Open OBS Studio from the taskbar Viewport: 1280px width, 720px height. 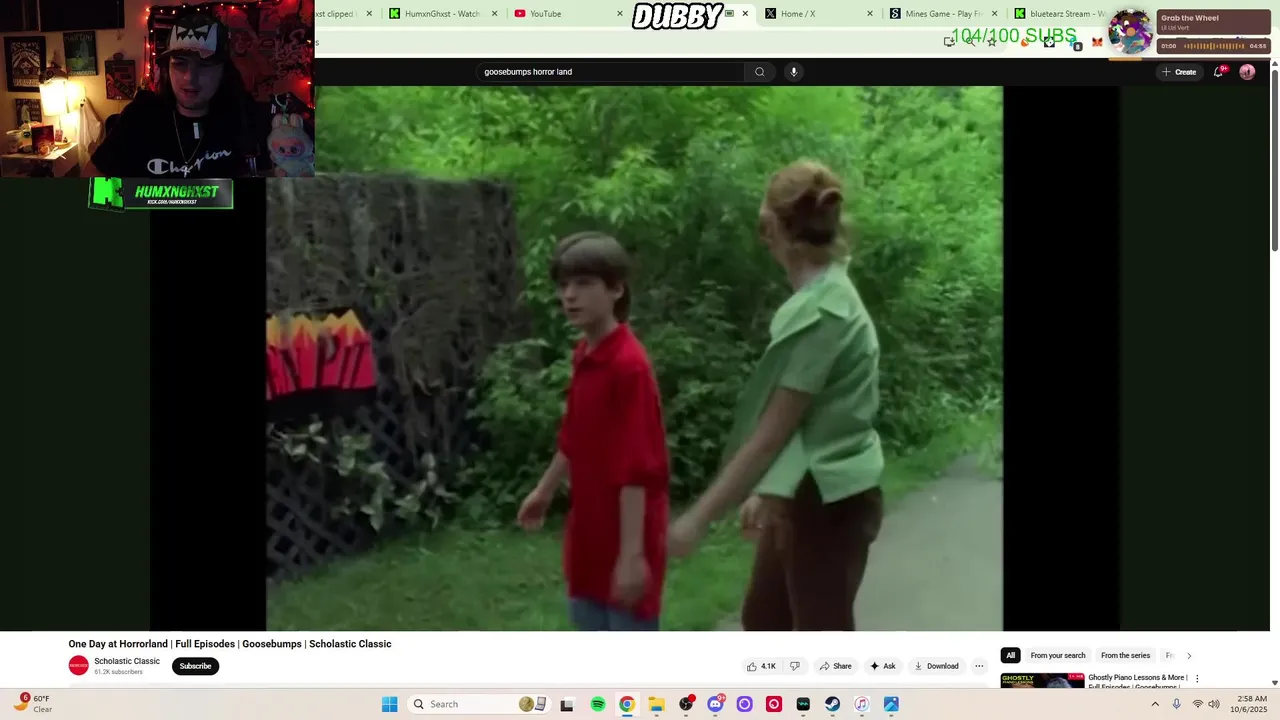point(686,704)
